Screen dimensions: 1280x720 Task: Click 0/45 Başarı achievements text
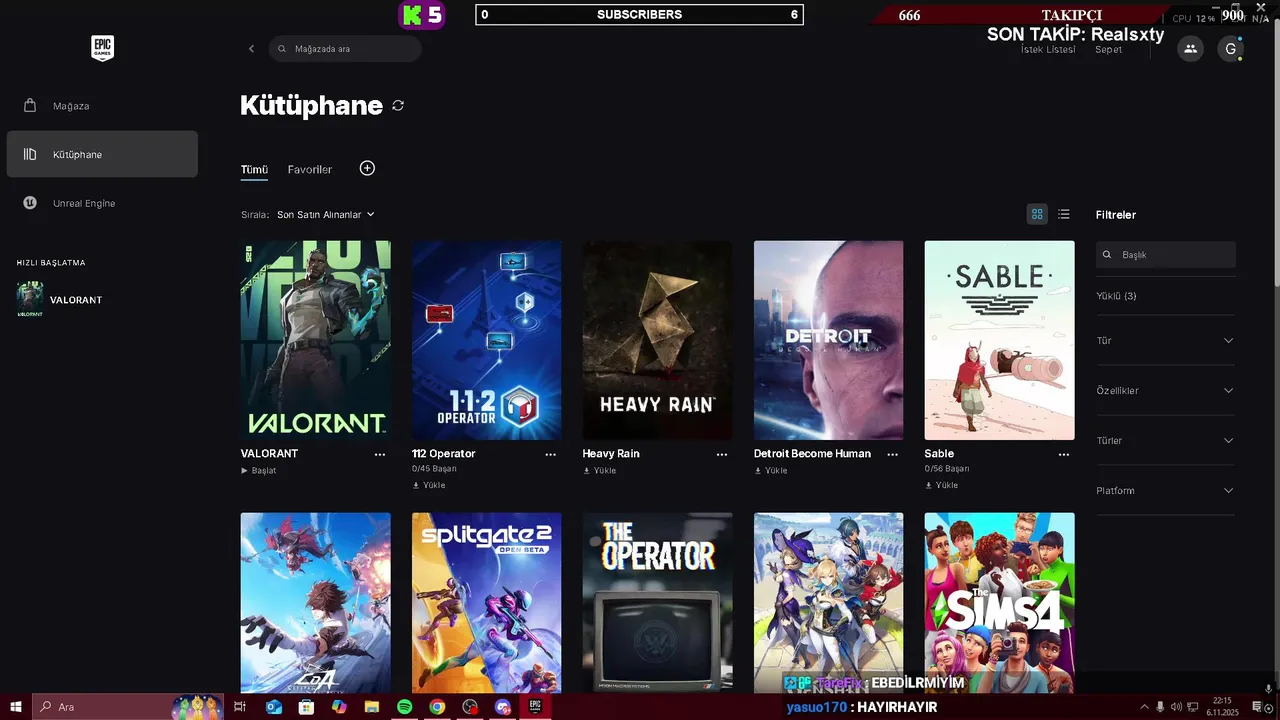pyautogui.click(x=434, y=468)
